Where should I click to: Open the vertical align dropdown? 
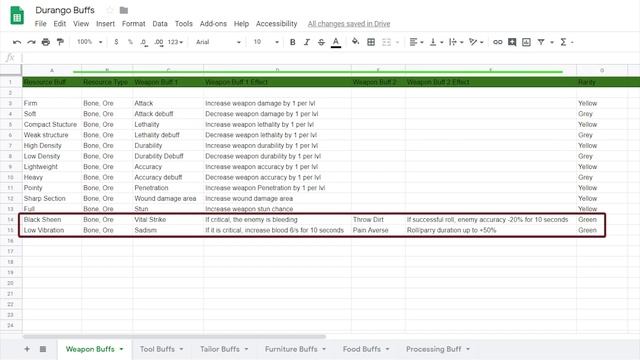tap(436, 42)
